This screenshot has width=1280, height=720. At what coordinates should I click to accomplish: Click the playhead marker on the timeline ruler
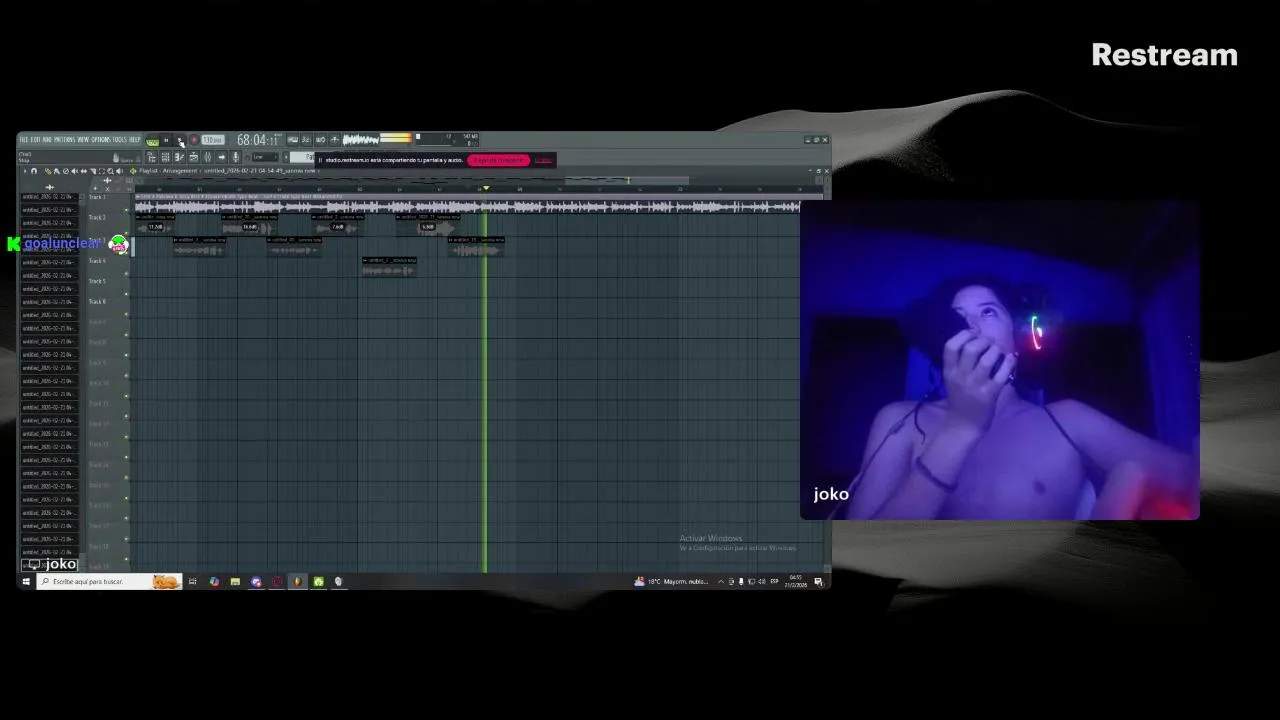[486, 188]
